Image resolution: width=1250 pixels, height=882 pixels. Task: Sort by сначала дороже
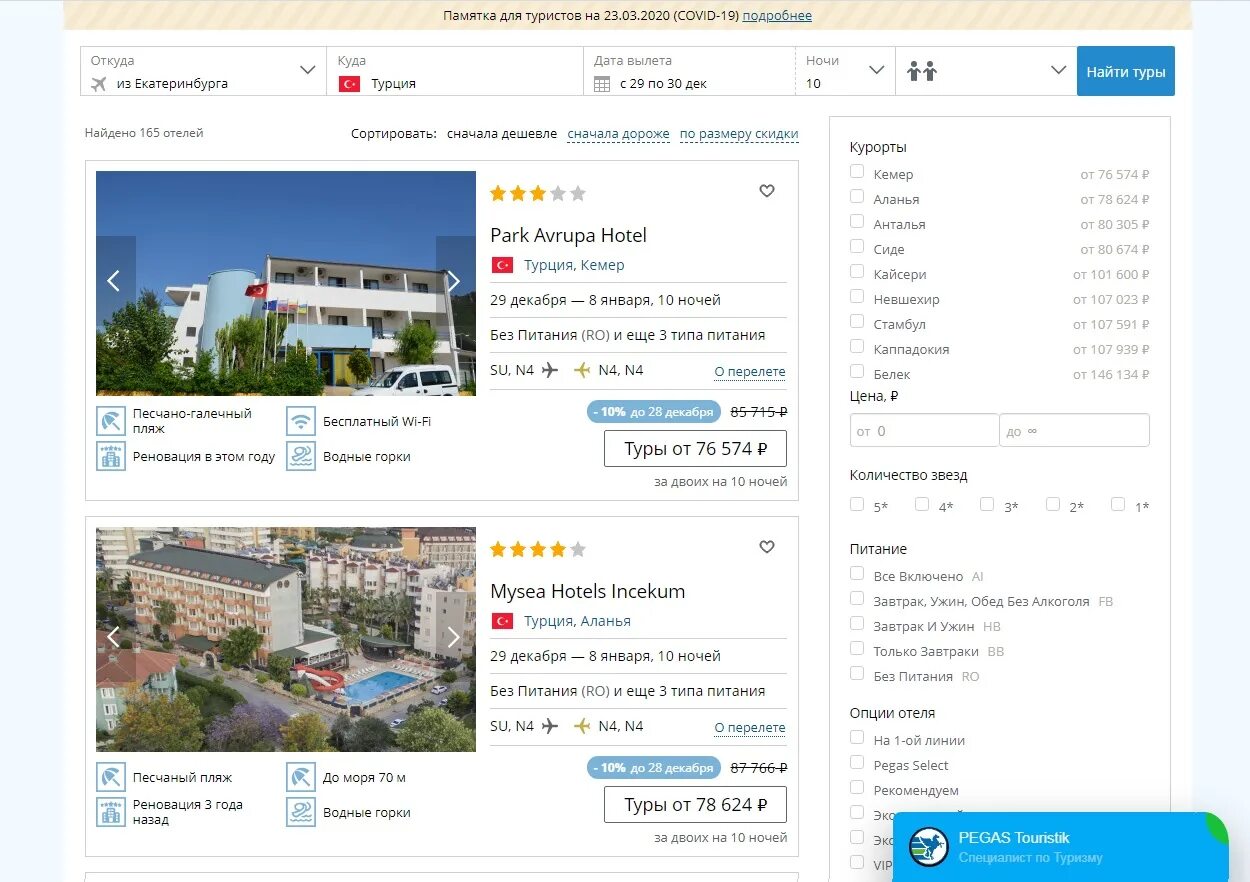click(x=619, y=133)
